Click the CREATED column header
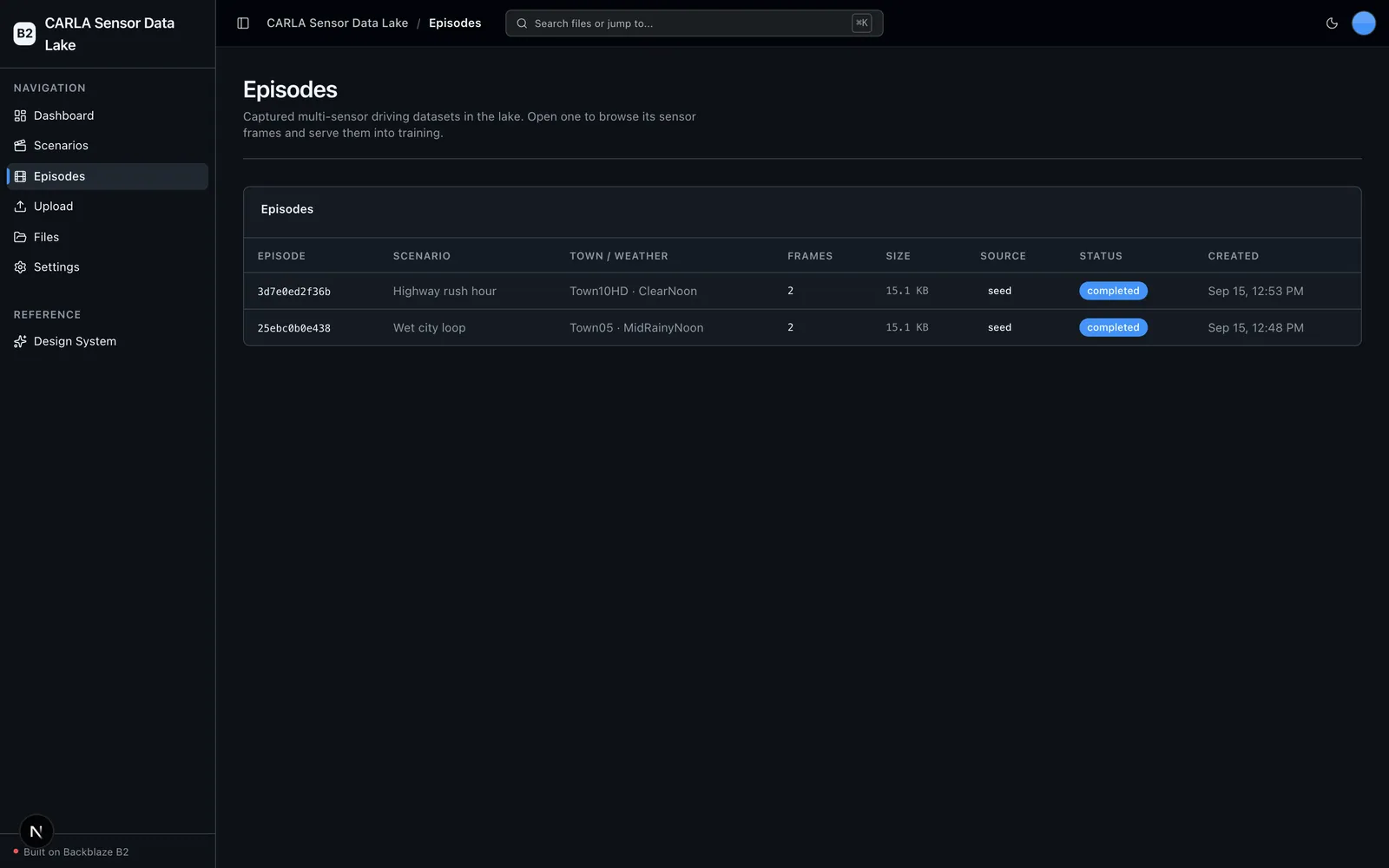1389x868 pixels. click(1233, 256)
